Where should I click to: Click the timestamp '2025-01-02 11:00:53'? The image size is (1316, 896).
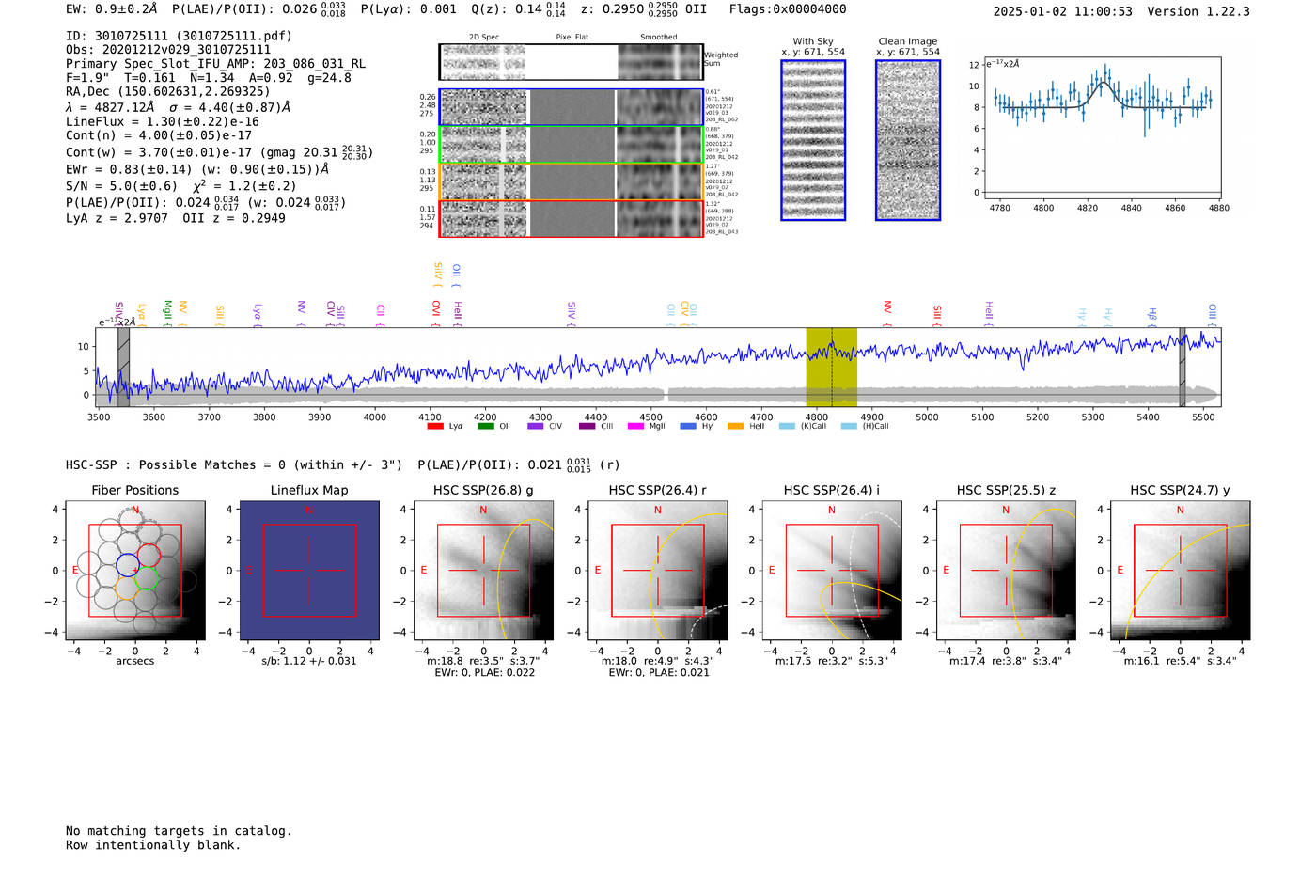1063,11
